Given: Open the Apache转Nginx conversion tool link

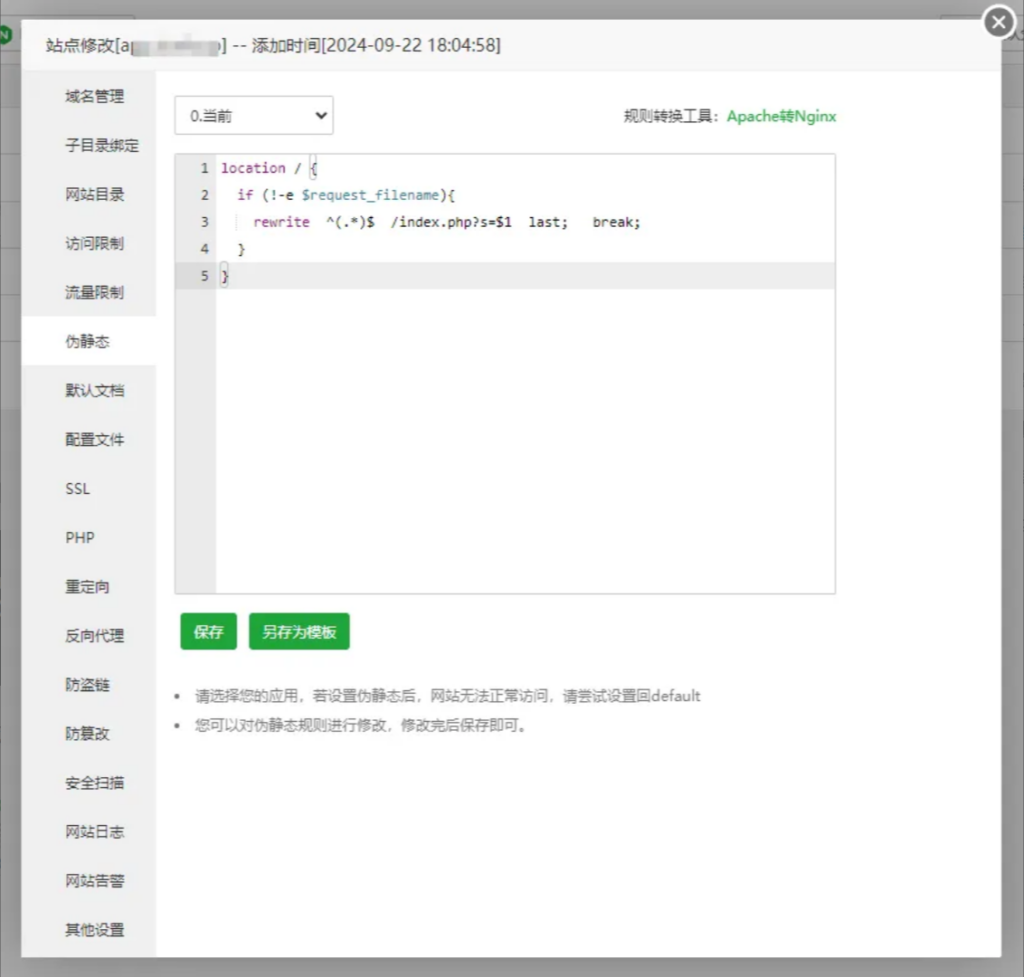Looking at the screenshot, I should click(781, 116).
